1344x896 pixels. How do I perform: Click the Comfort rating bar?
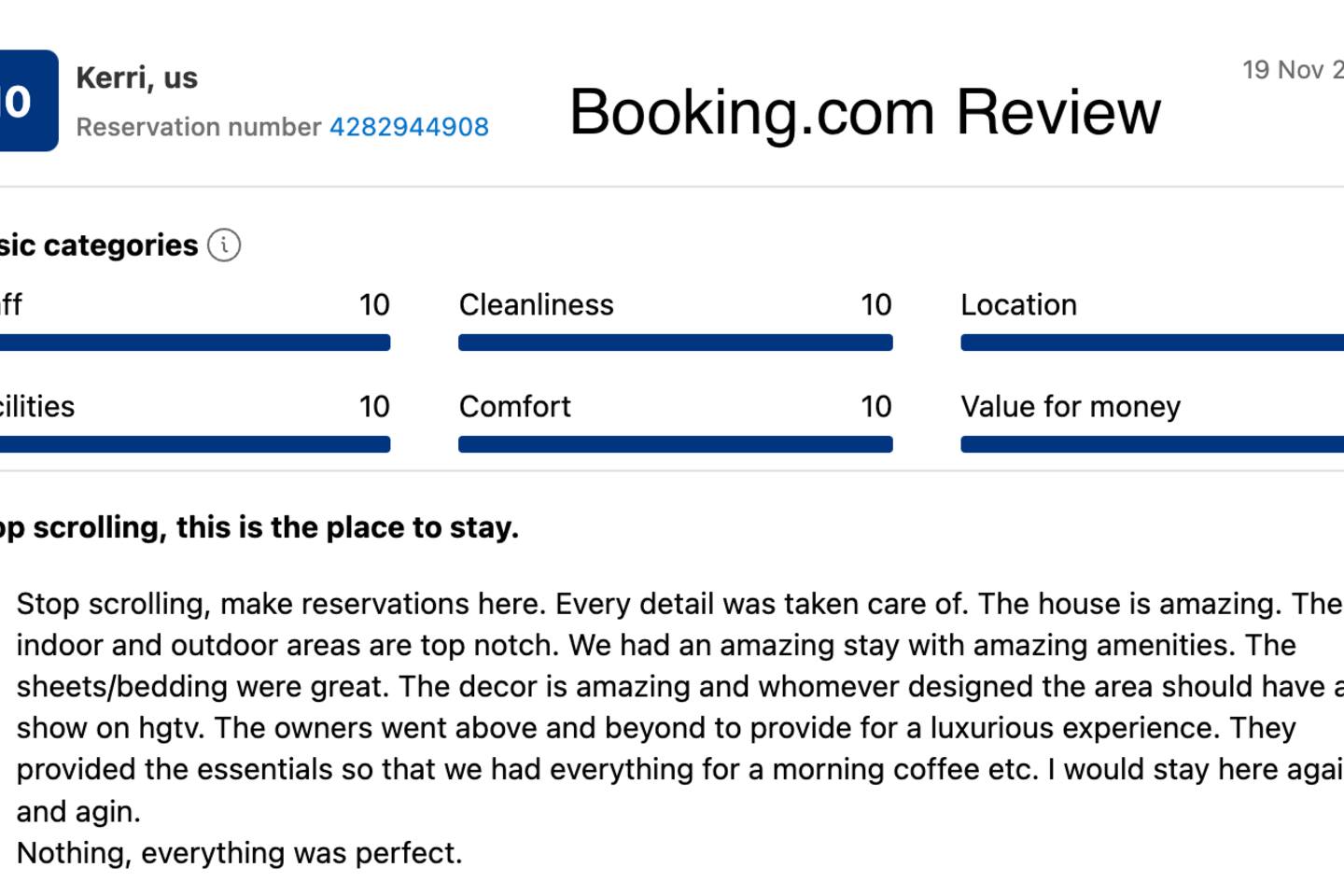point(675,444)
